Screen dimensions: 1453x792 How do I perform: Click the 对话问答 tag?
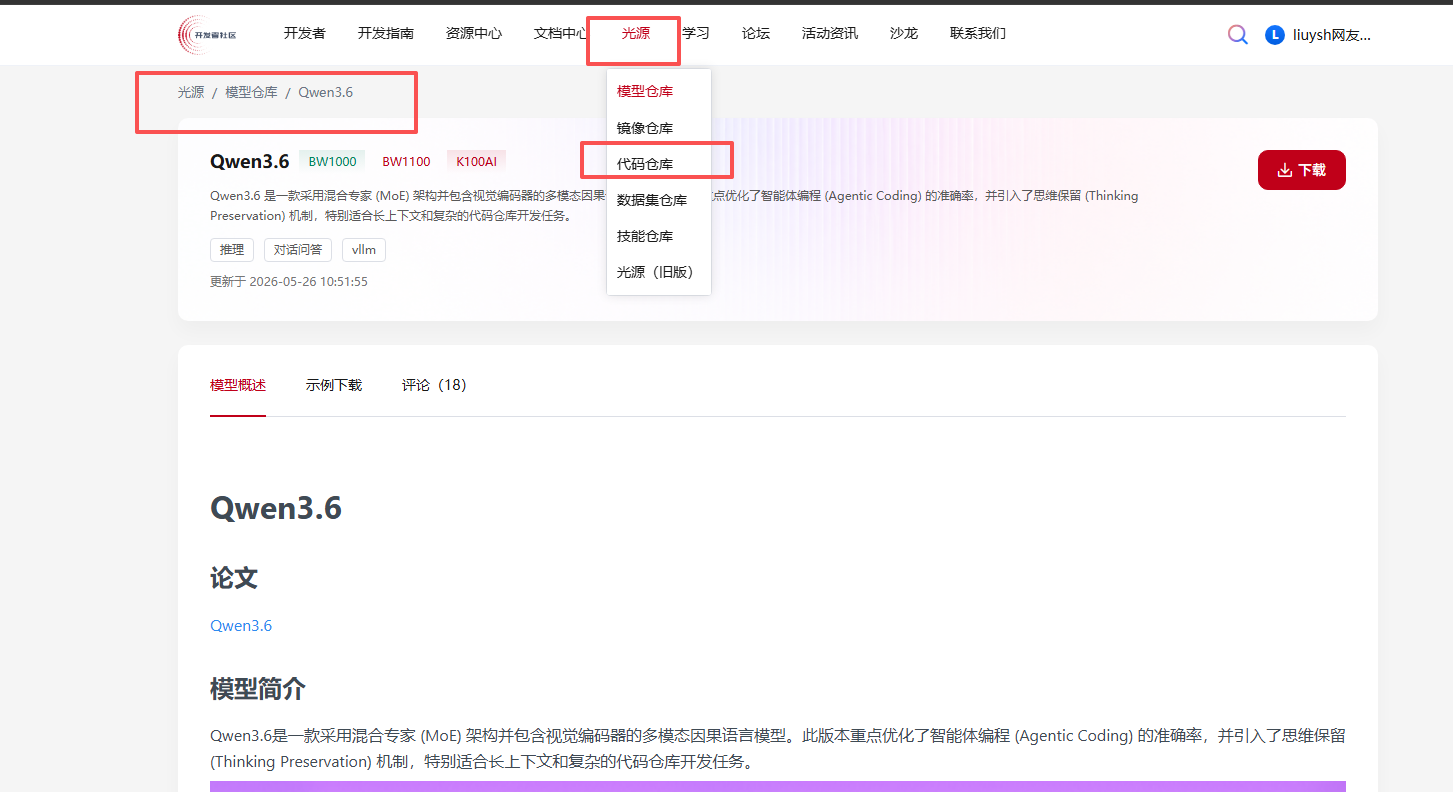point(298,250)
